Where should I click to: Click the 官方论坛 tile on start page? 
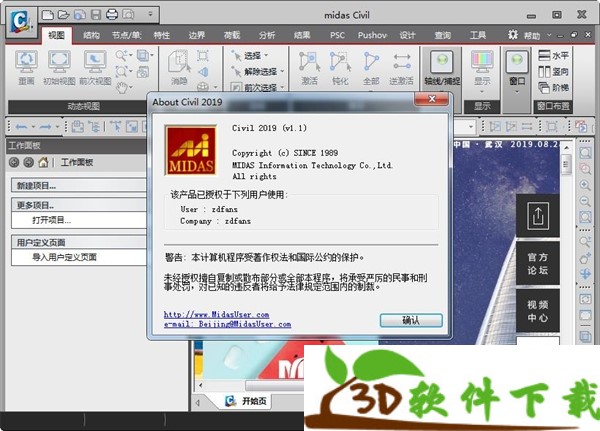click(x=538, y=263)
